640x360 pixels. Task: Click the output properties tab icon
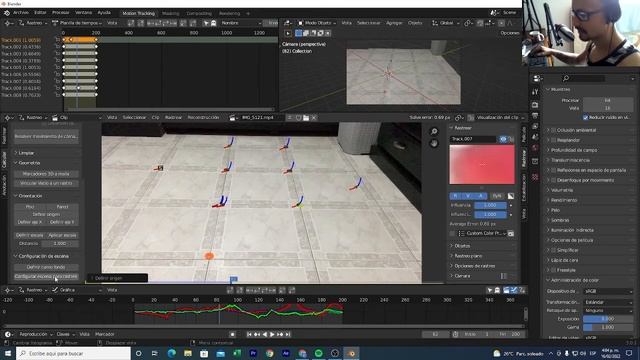[535, 116]
